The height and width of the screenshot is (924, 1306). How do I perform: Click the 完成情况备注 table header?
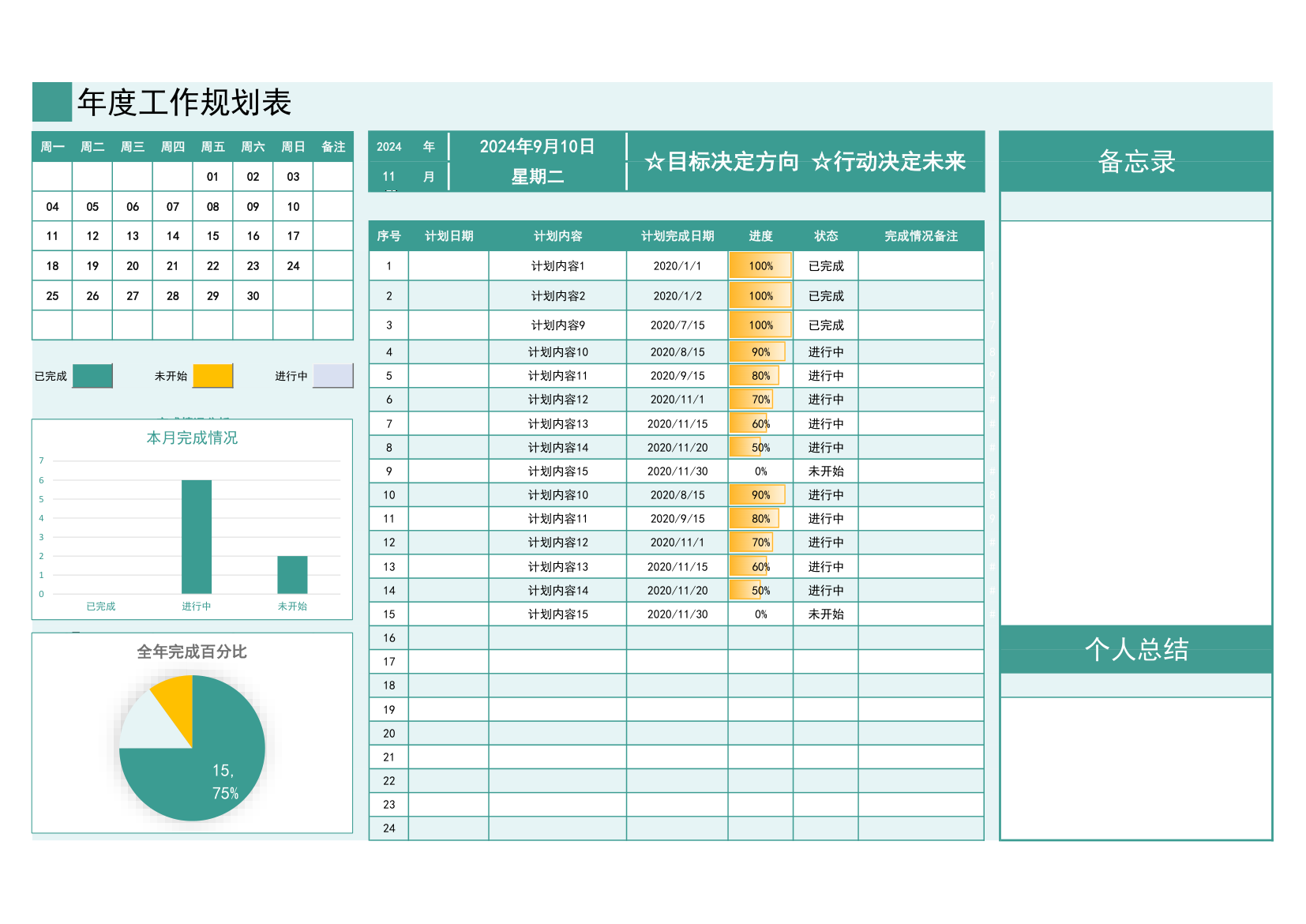(921, 236)
